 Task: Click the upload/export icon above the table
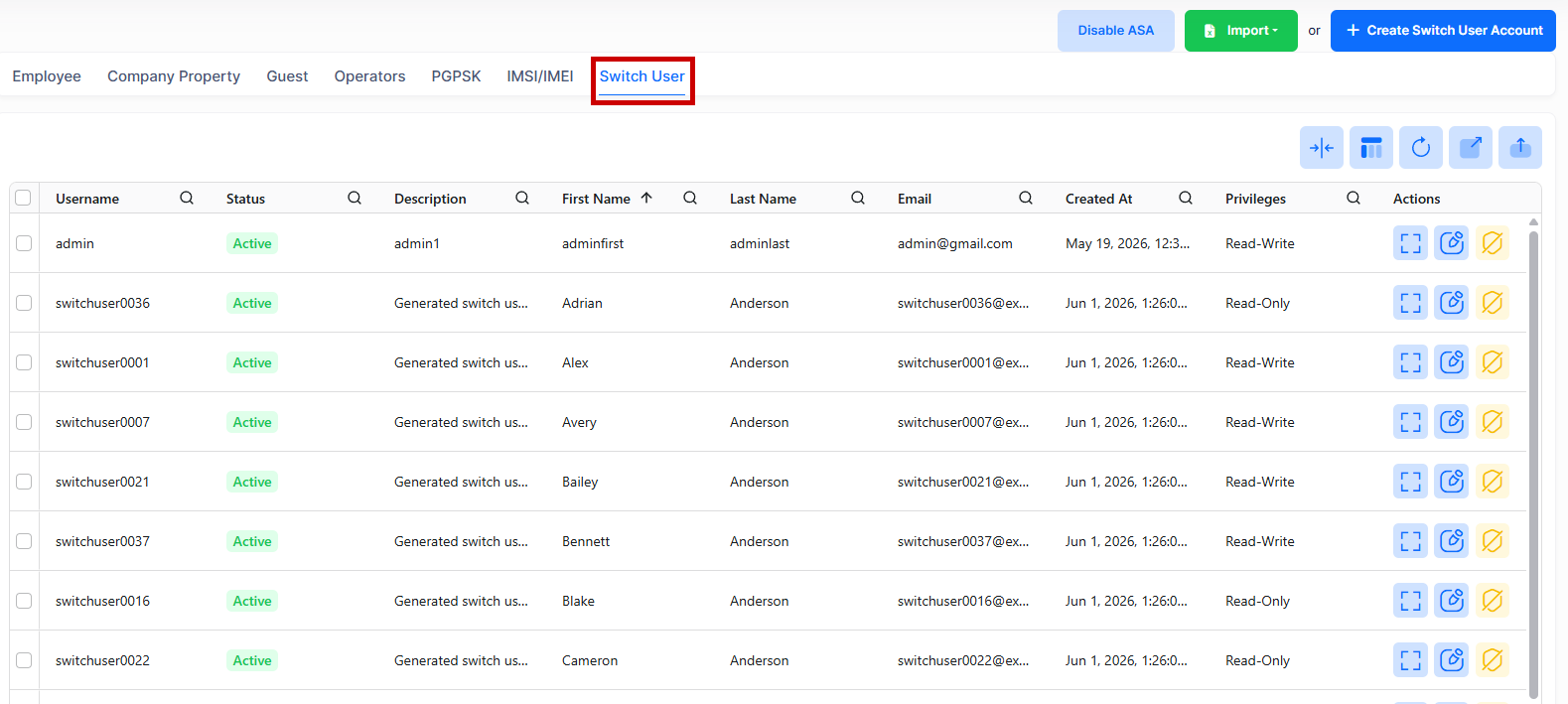click(x=1520, y=148)
